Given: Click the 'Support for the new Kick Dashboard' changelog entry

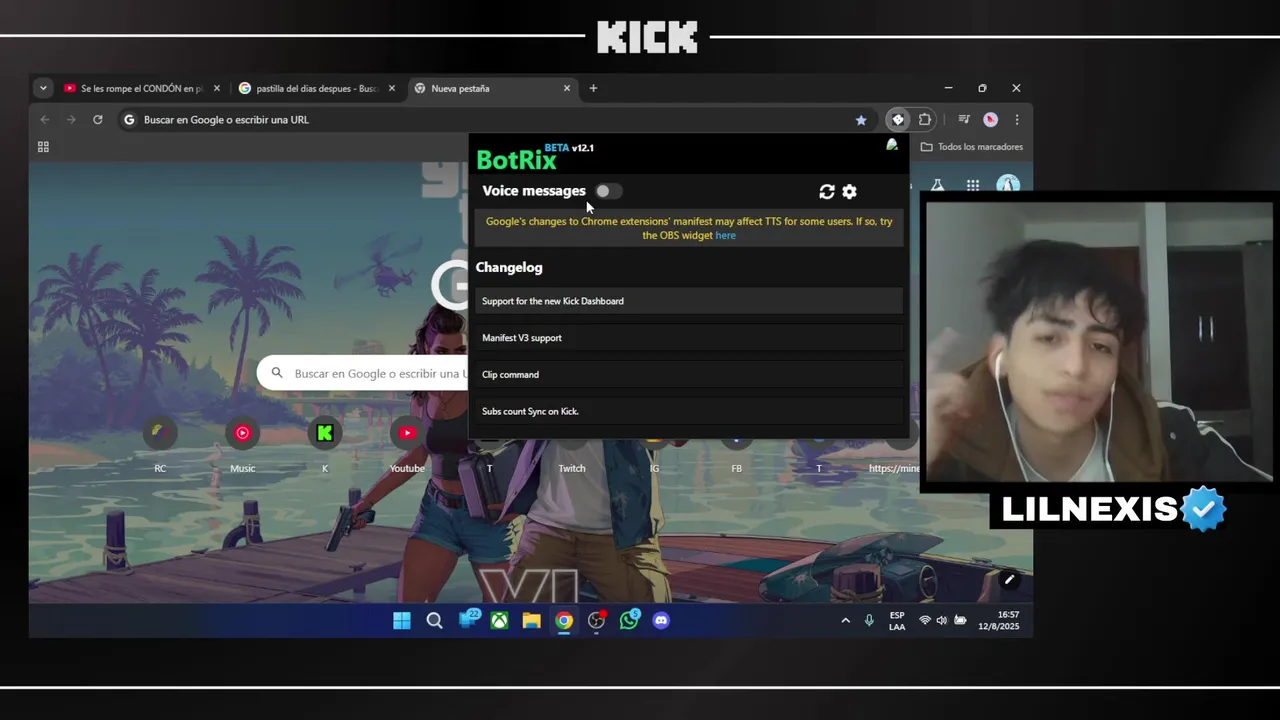Looking at the screenshot, I should tap(689, 301).
